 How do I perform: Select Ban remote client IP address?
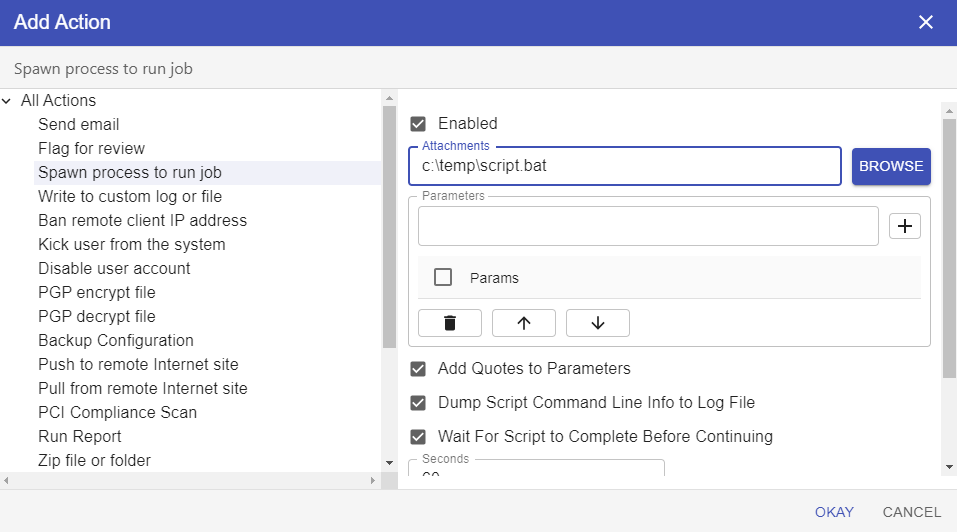click(x=142, y=221)
